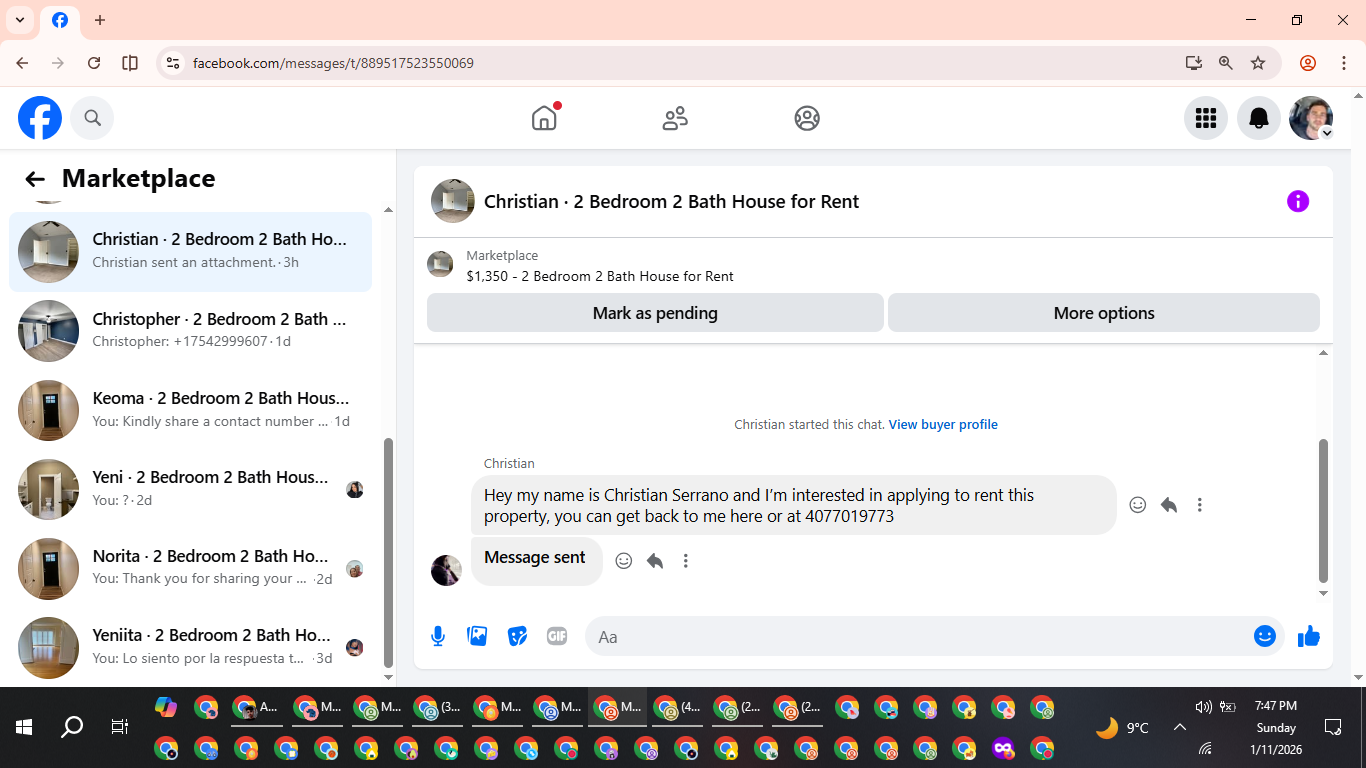Open a new browser tab

tap(100, 20)
